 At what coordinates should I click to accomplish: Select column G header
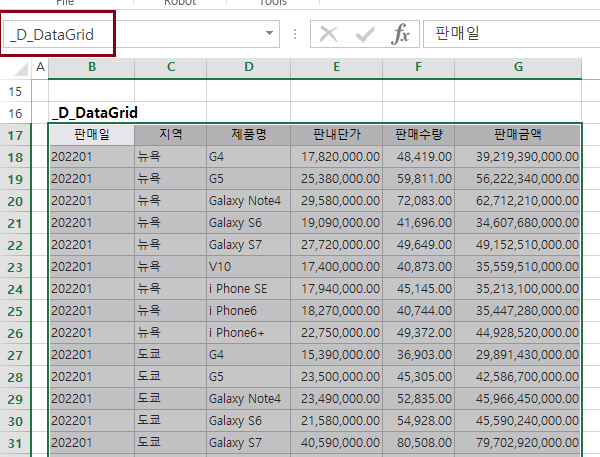coord(518,67)
